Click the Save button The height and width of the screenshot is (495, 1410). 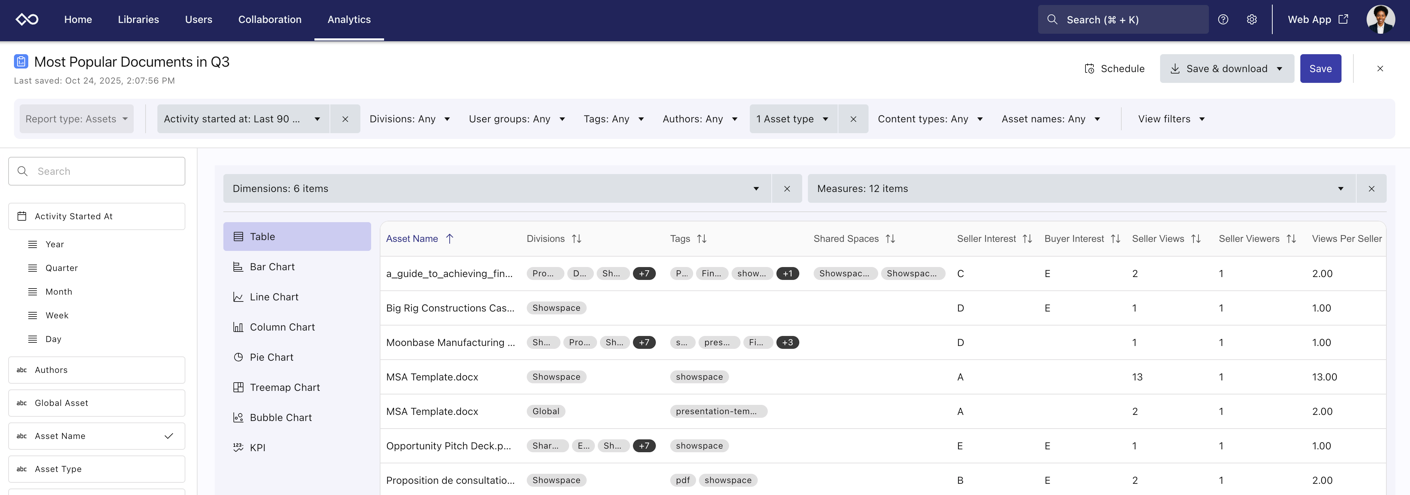click(x=1320, y=69)
